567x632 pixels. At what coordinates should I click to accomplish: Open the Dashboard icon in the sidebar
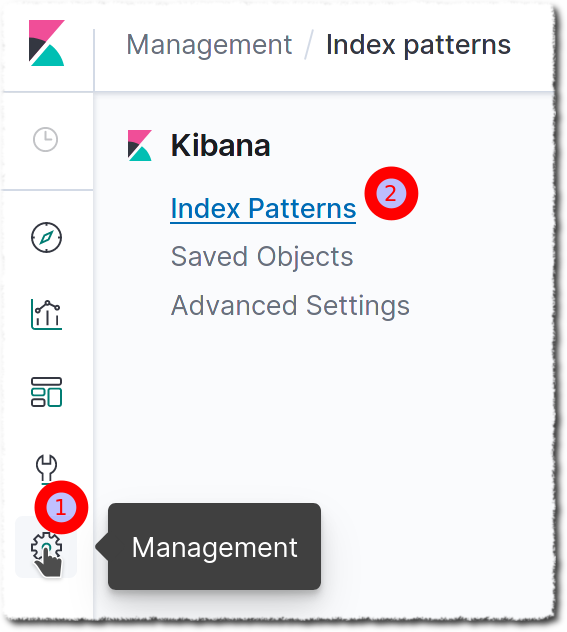[46, 392]
